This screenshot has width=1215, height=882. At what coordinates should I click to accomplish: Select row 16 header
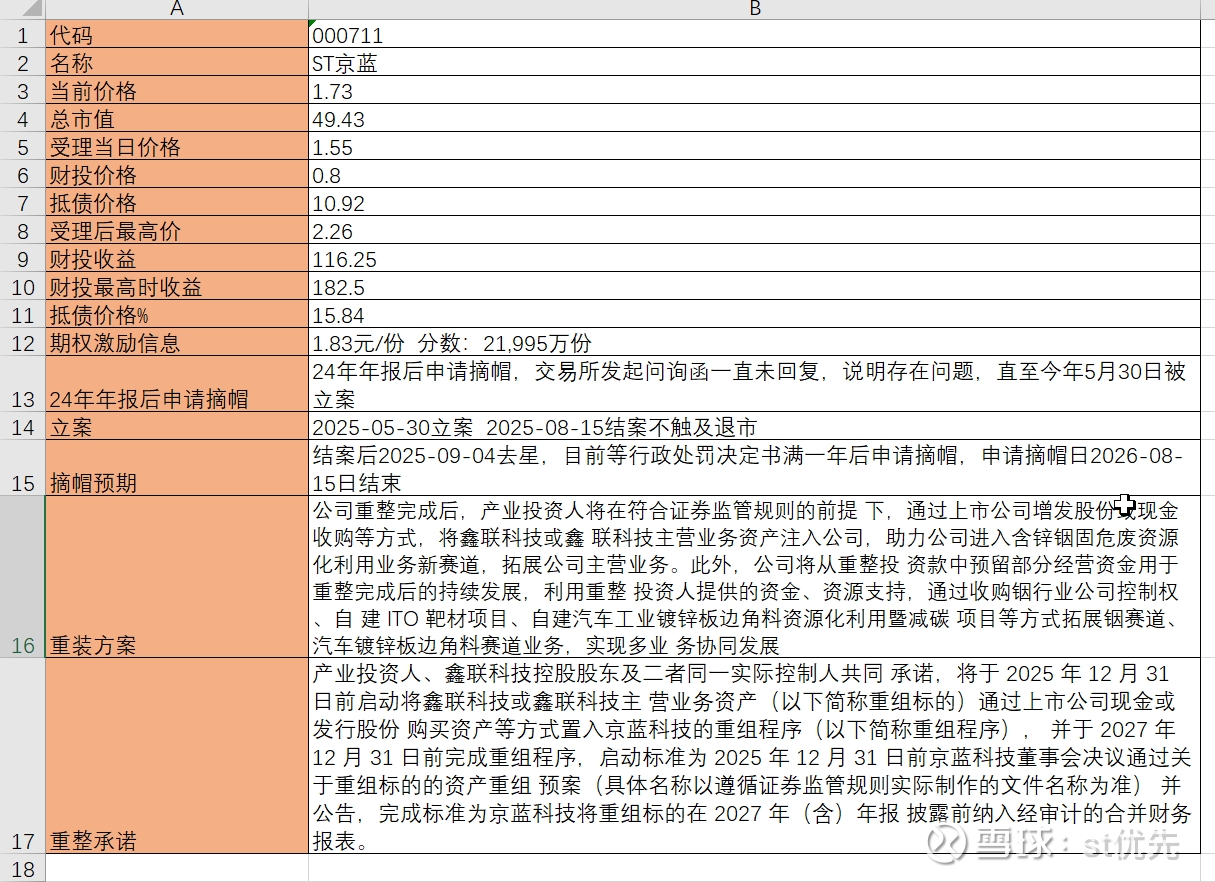point(22,576)
